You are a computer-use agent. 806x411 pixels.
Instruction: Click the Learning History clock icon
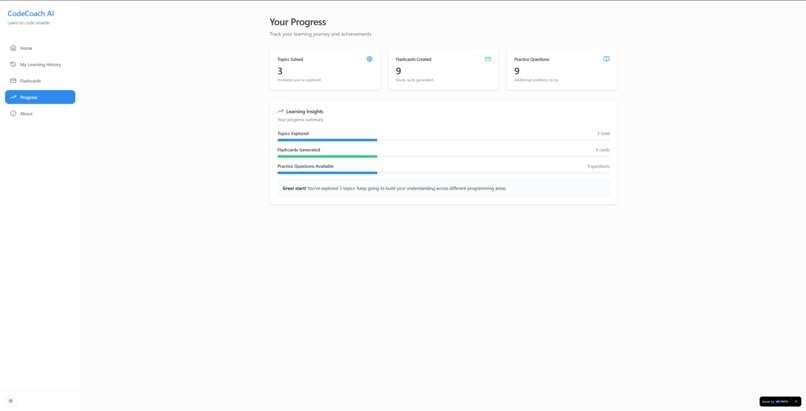[x=13, y=64]
